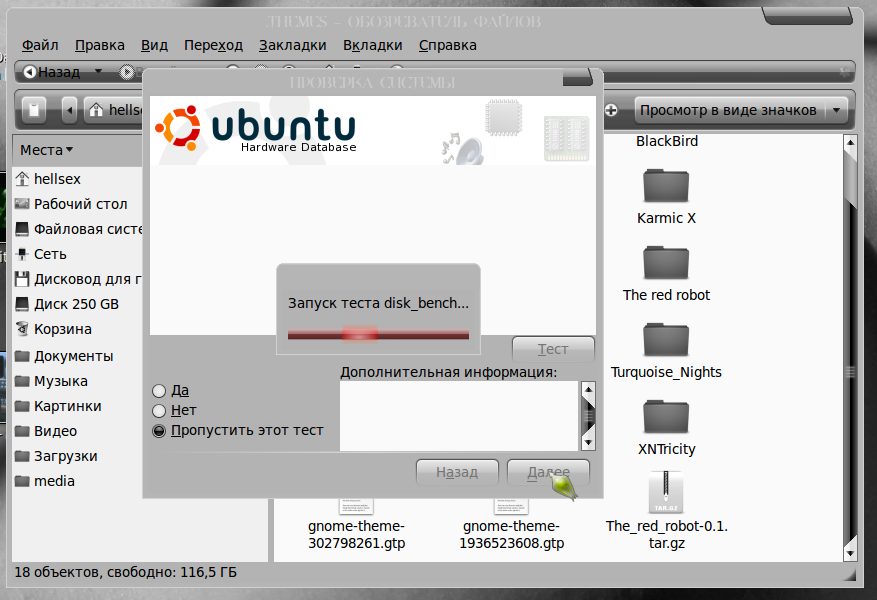Viewport: 877px width, 600px height.
Task: Click the processor chip icon in banner
Action: 503,117
